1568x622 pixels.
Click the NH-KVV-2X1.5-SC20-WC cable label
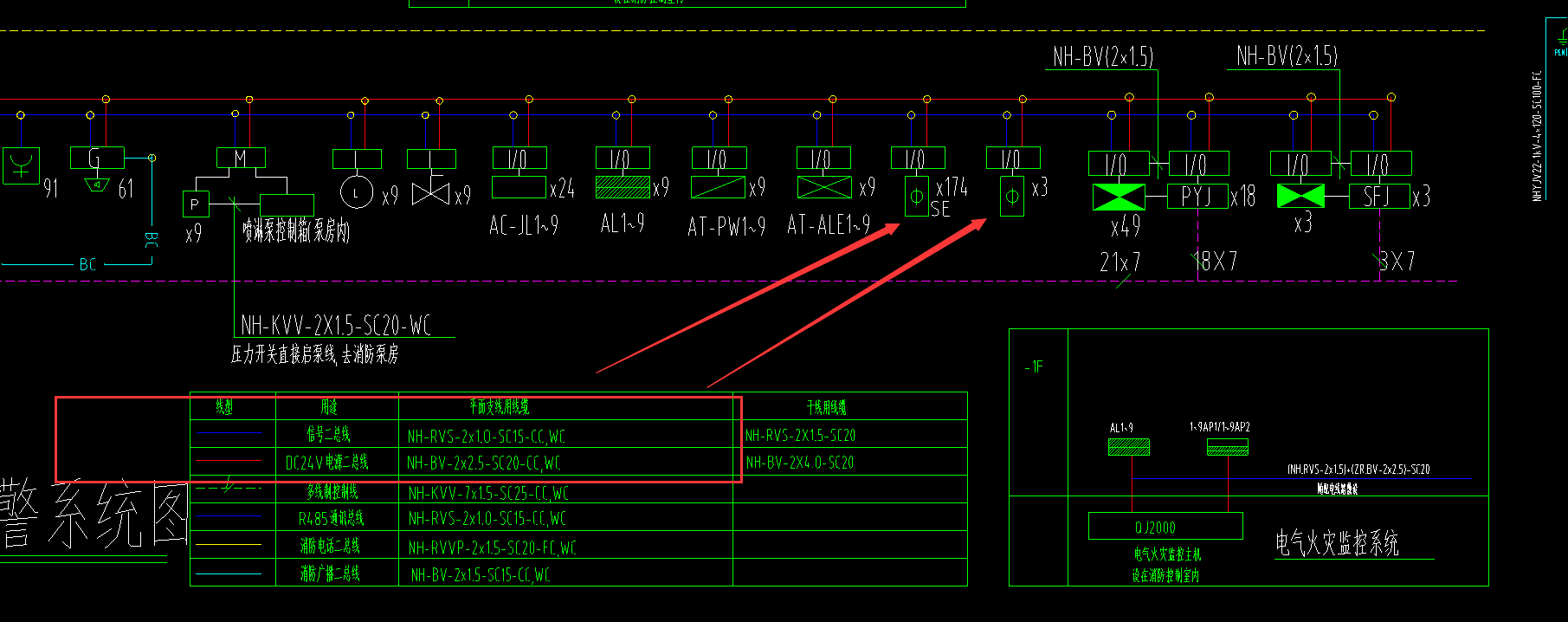[x=336, y=326]
